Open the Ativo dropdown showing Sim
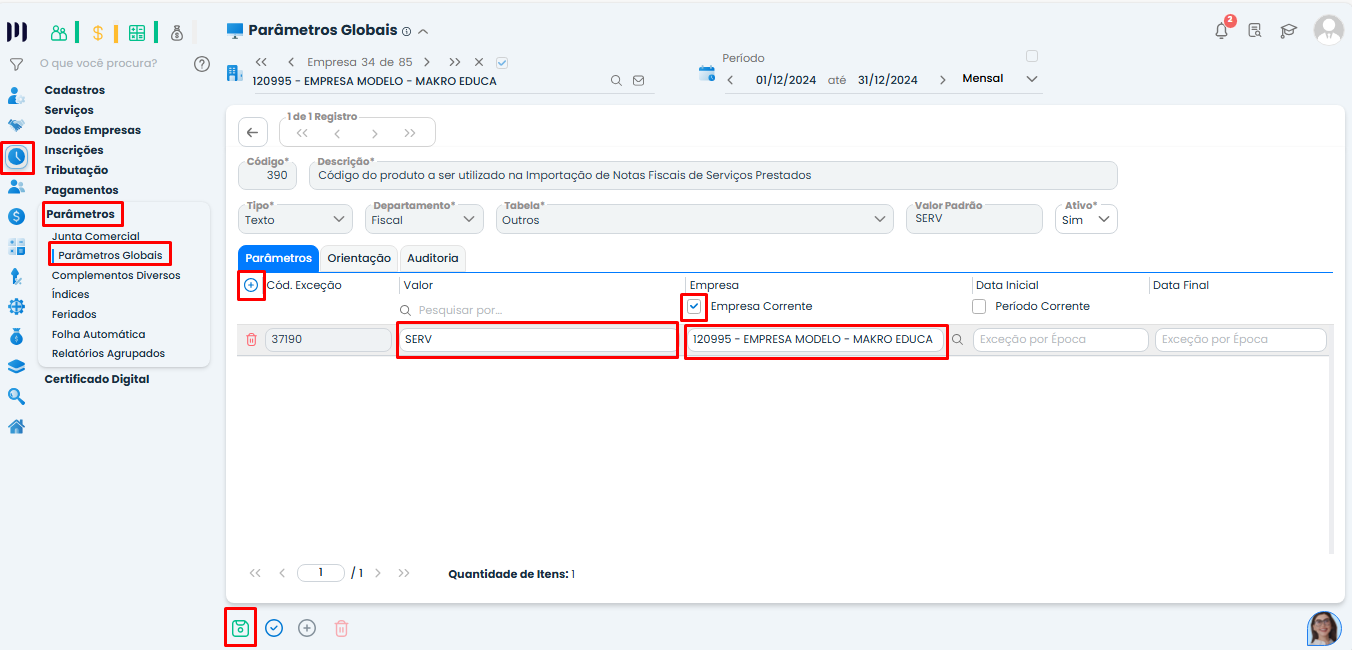Screen dimensions: 1352x650 tap(1086, 219)
